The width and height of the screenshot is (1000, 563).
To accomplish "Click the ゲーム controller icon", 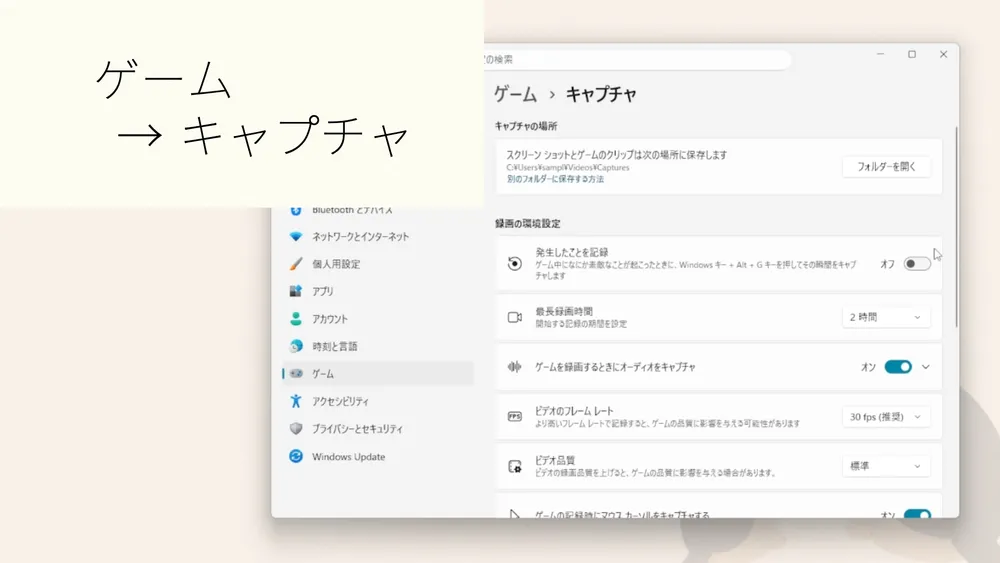I will point(296,374).
